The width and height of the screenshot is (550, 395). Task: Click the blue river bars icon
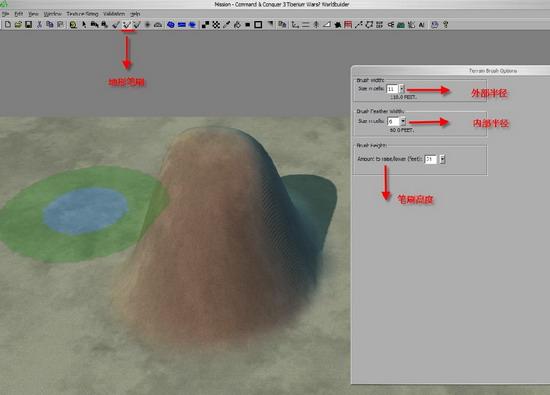click(x=182, y=25)
